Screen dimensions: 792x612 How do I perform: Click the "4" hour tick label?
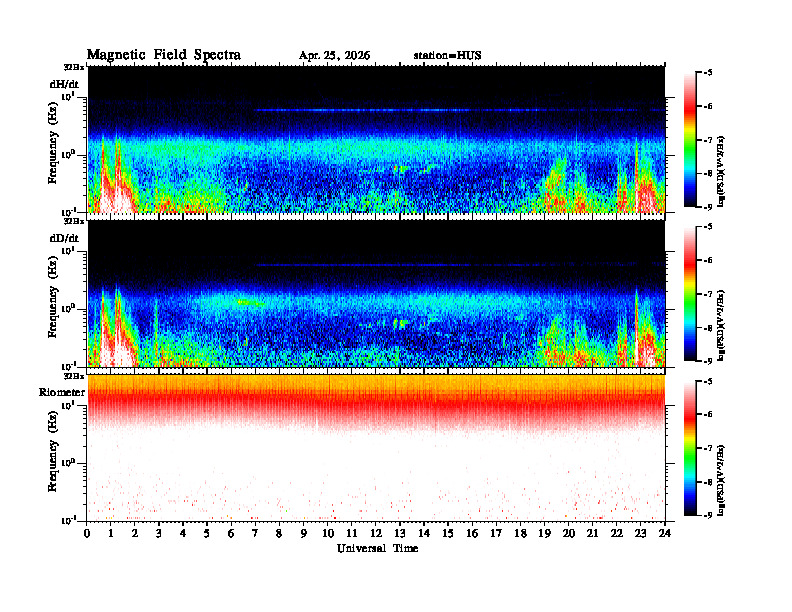coord(183,533)
